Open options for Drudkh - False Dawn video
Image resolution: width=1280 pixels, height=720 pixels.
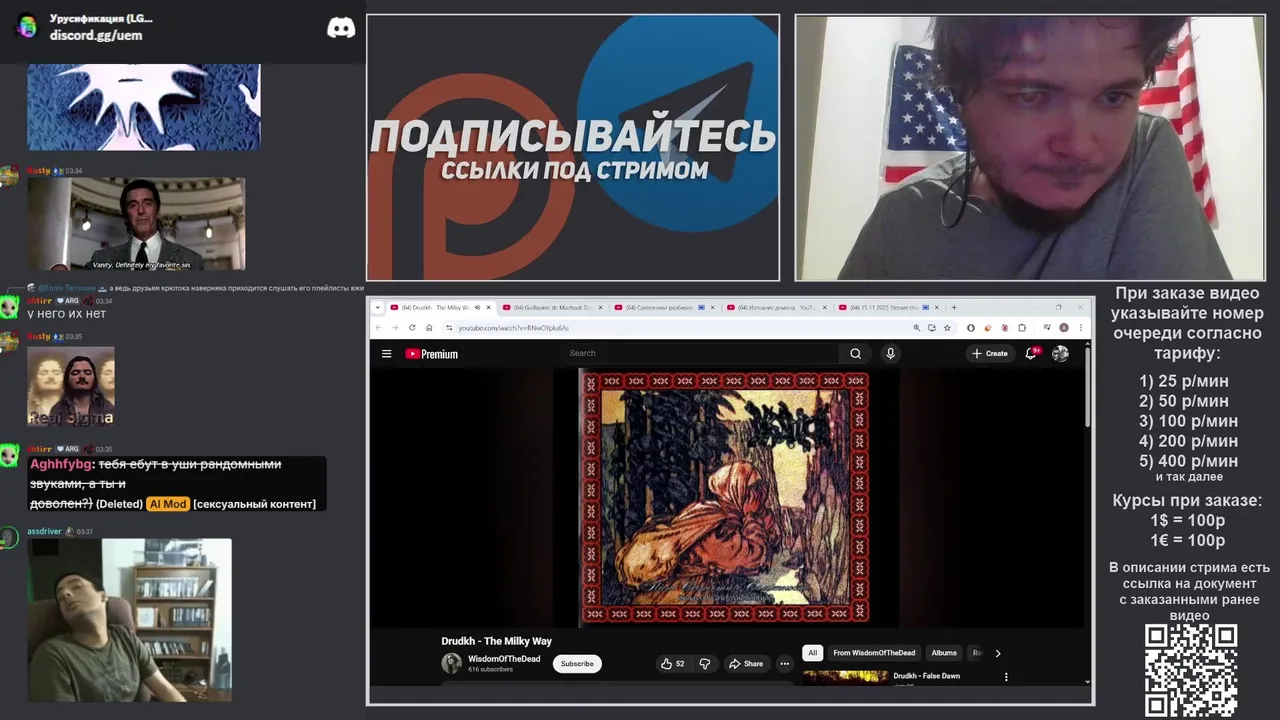[1006, 677]
